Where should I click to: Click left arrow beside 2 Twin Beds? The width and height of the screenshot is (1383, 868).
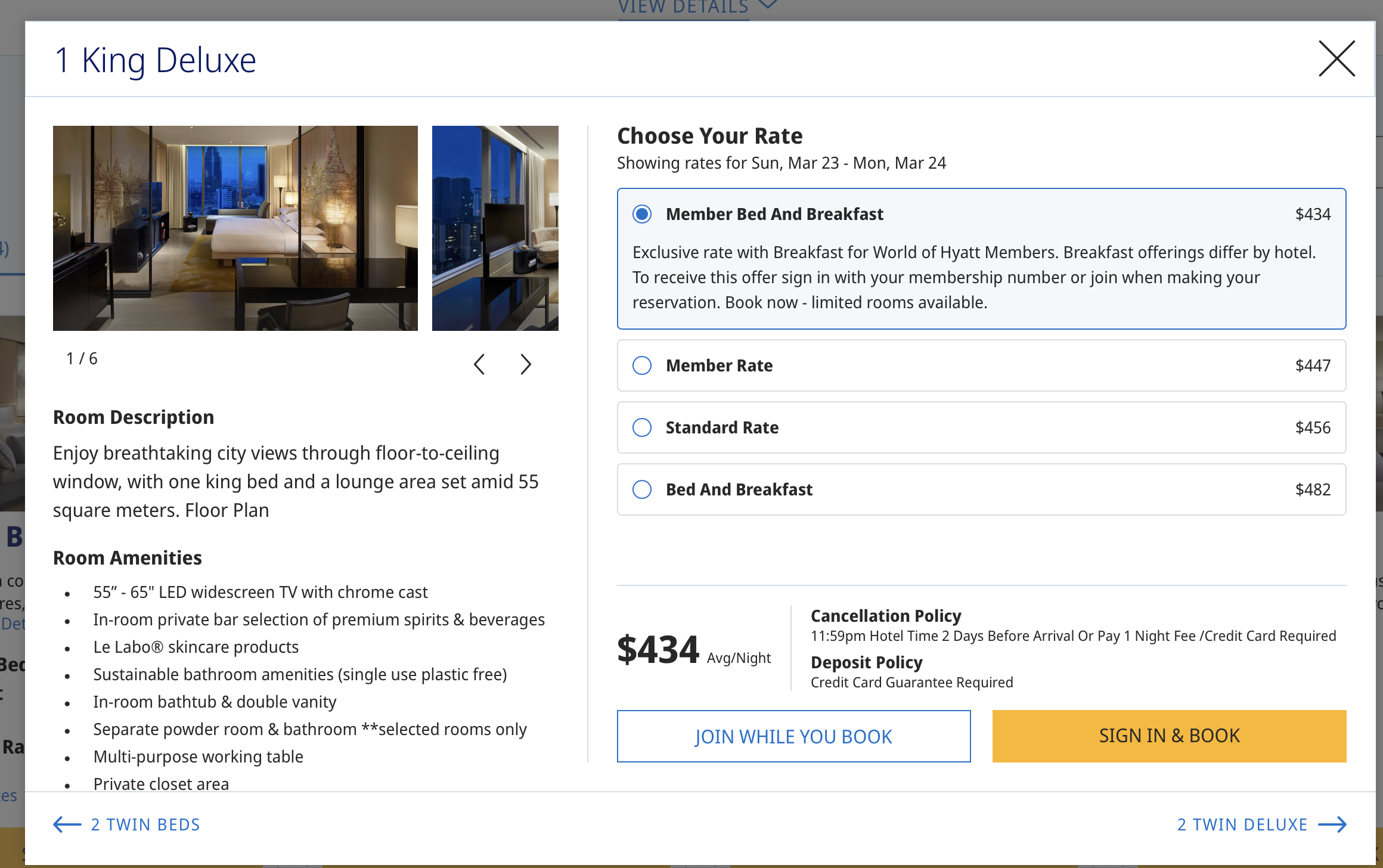click(67, 824)
